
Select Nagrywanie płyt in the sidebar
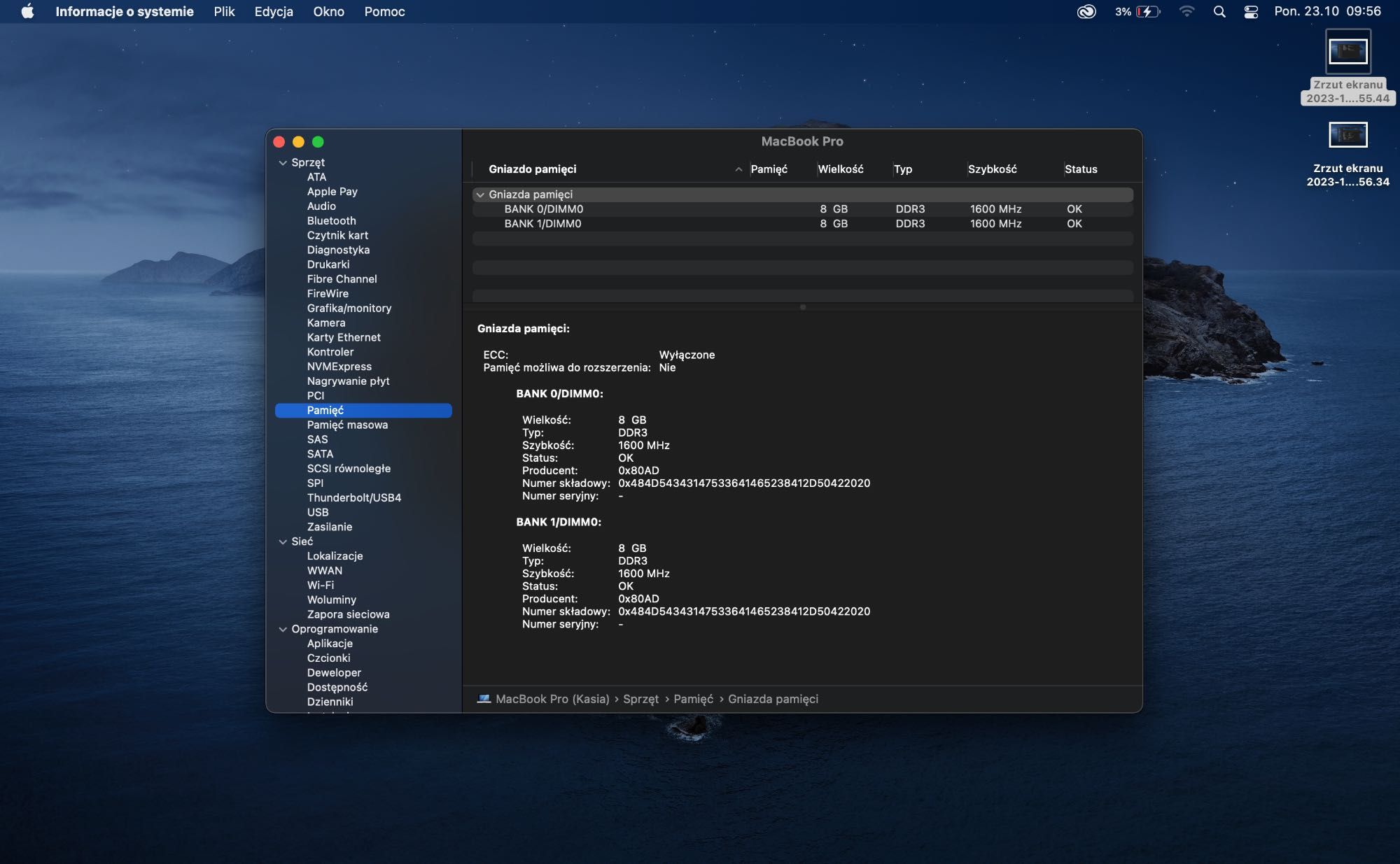(x=348, y=381)
